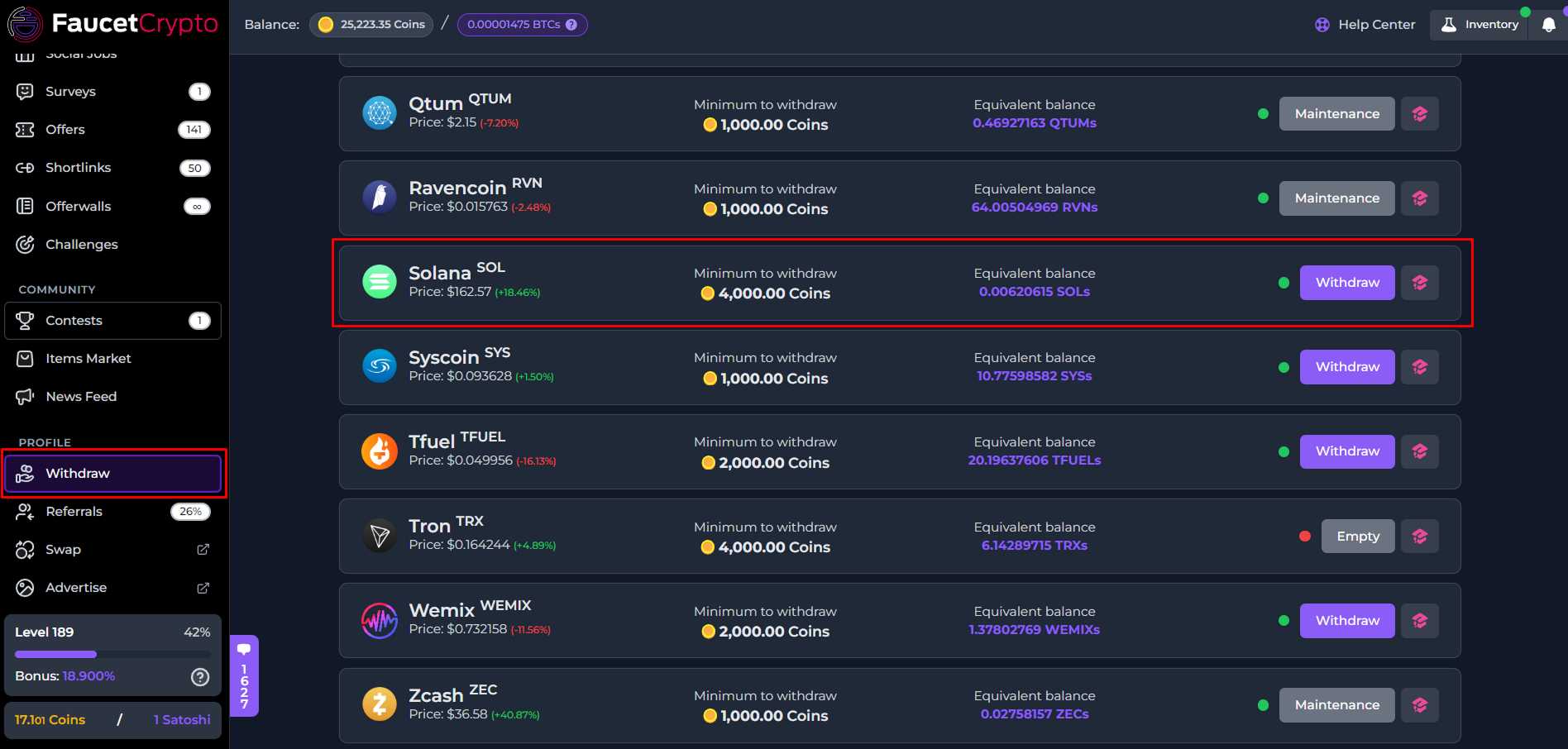This screenshot has height=749, width=1568.
Task: Open Challenges in the sidebar
Action: click(112, 245)
